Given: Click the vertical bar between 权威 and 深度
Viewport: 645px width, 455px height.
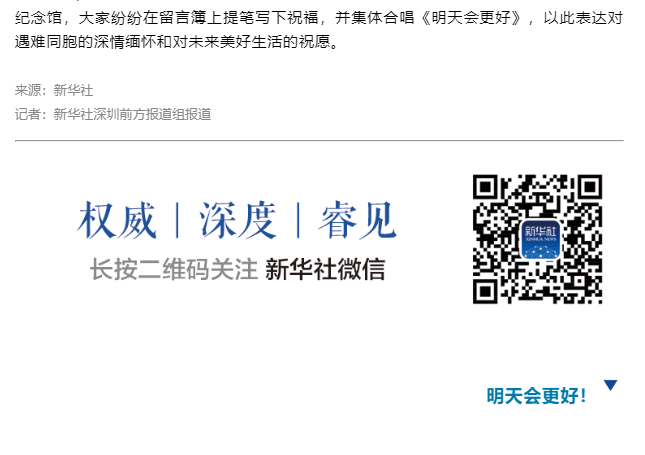Looking at the screenshot, I should [177, 220].
